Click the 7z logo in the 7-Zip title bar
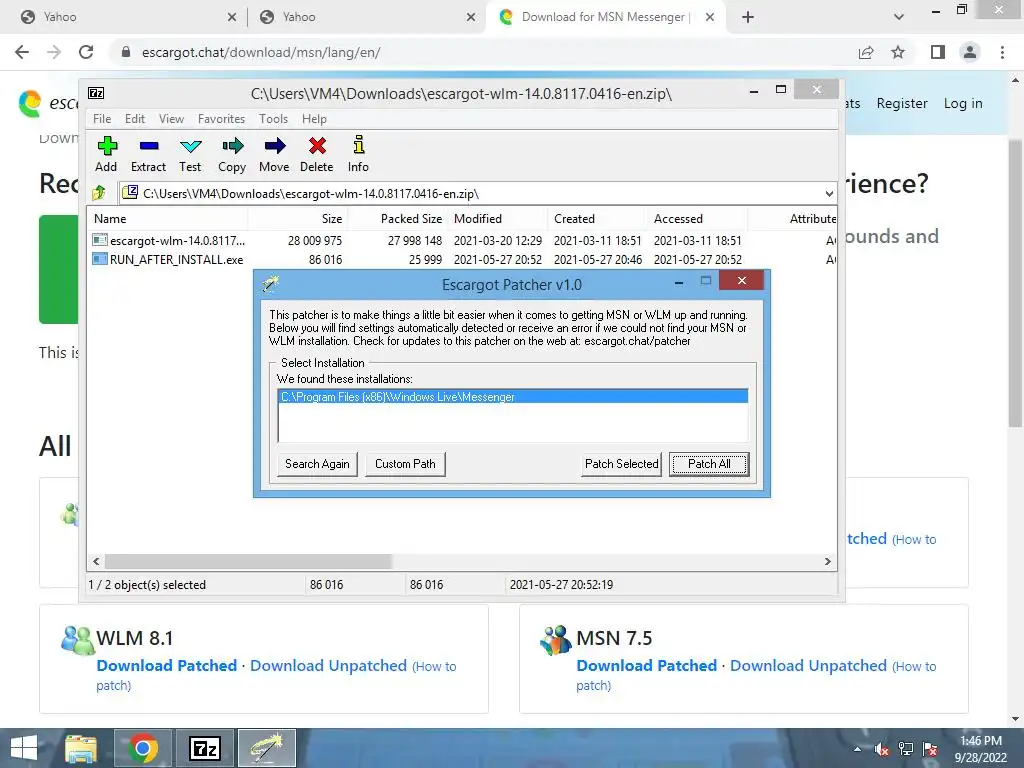1024x768 pixels. click(96, 93)
